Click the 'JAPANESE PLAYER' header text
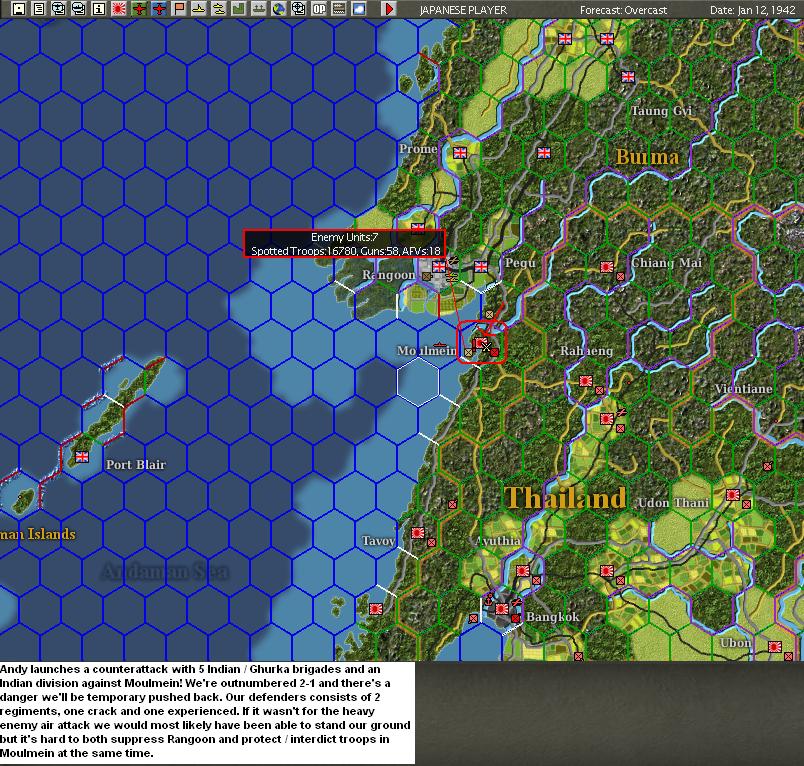The image size is (804, 766). pos(463,10)
